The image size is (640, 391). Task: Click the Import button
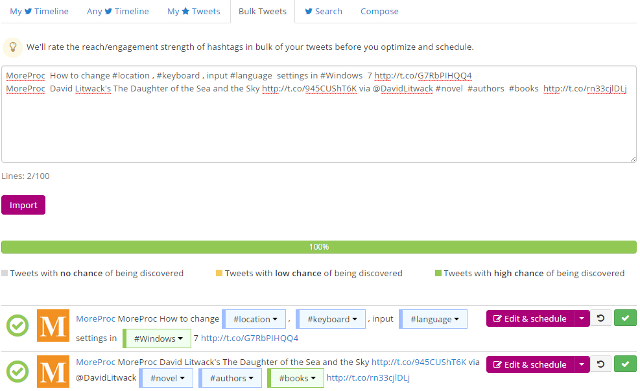point(23,205)
